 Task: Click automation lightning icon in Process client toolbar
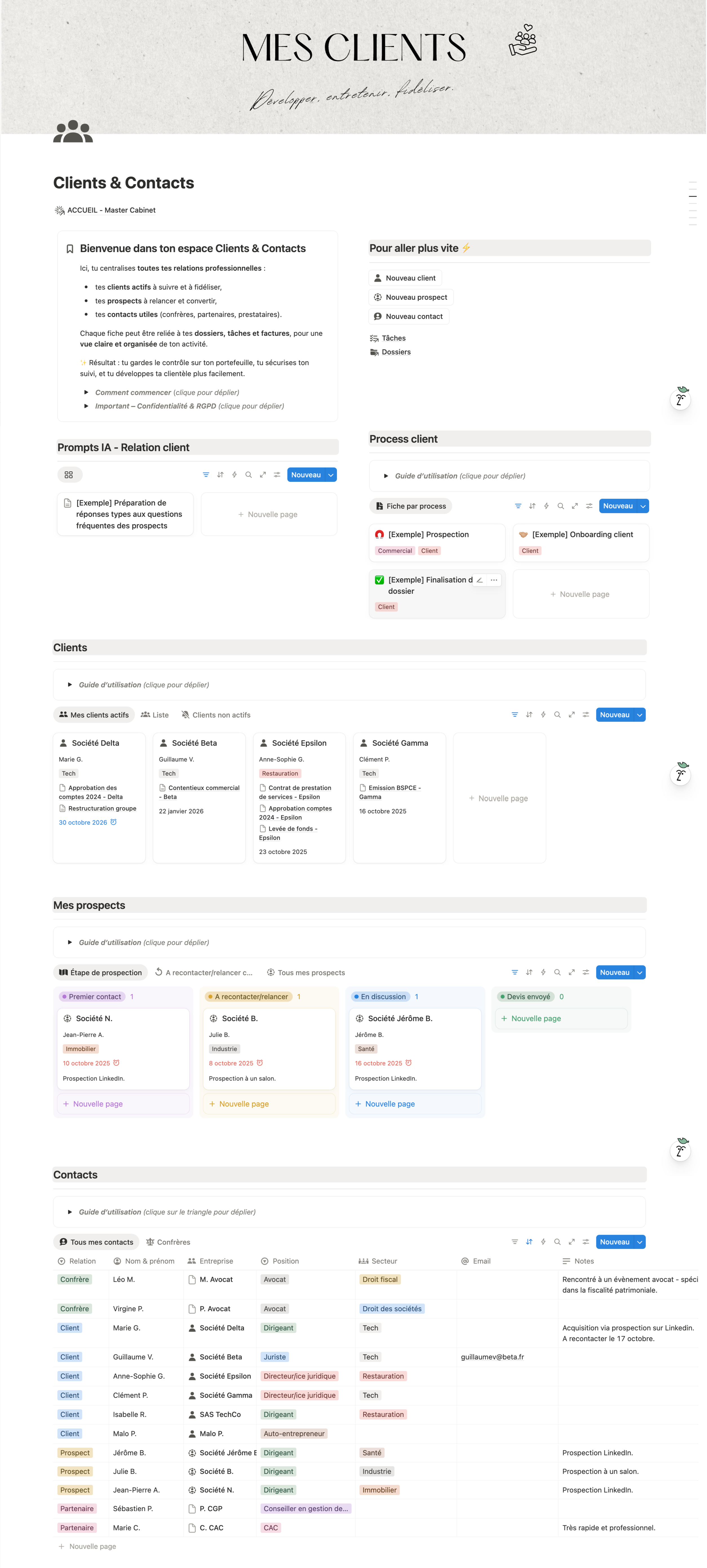(x=546, y=506)
